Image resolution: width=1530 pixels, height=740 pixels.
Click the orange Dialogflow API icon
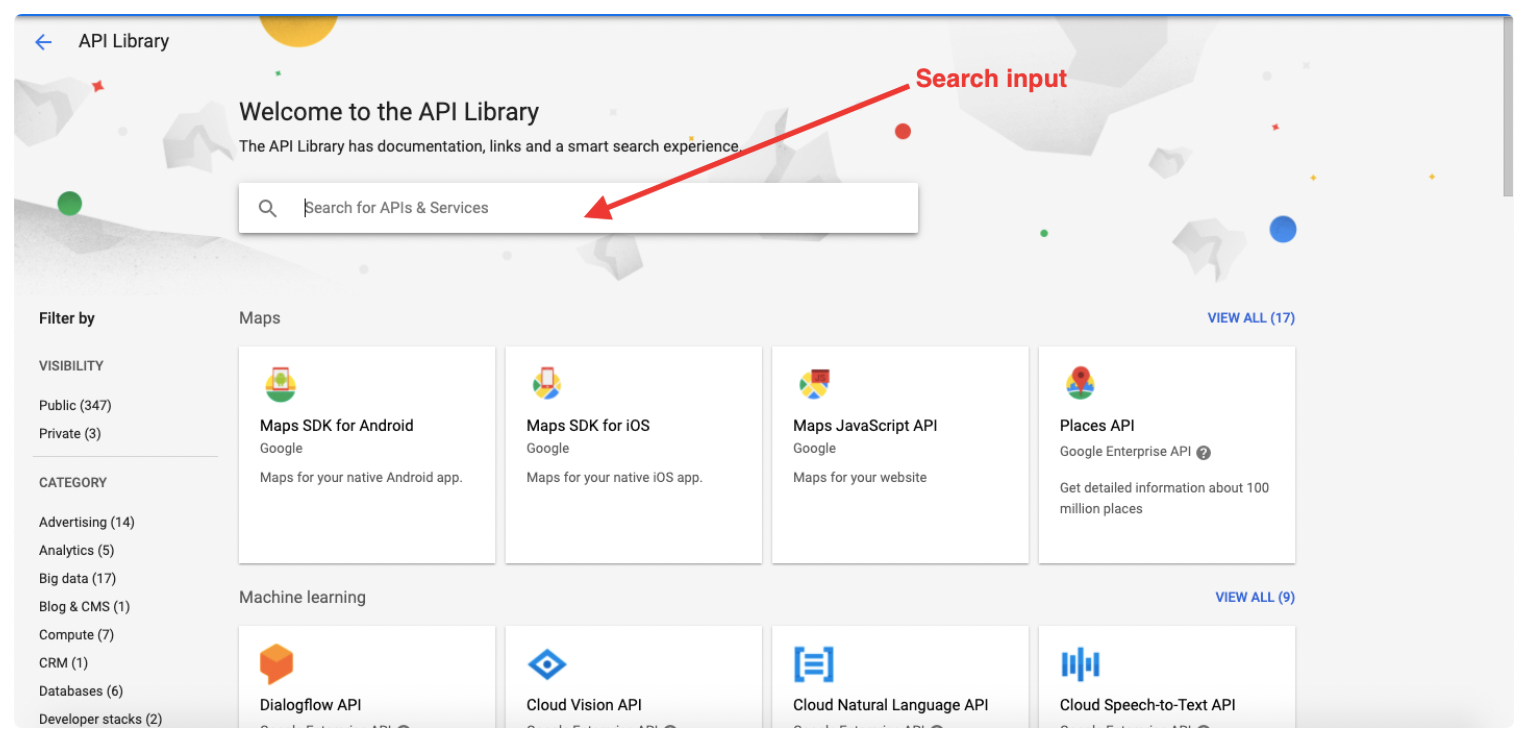click(x=277, y=664)
